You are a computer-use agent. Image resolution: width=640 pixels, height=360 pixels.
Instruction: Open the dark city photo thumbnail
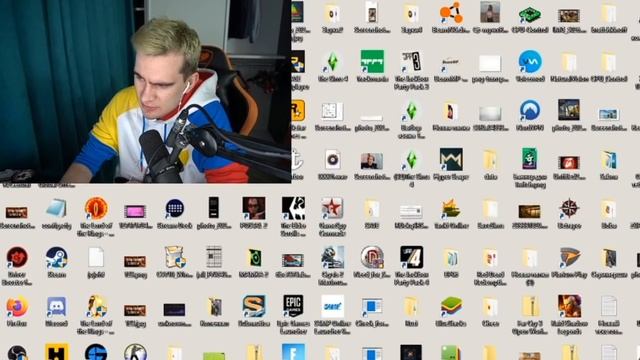pos(569,110)
